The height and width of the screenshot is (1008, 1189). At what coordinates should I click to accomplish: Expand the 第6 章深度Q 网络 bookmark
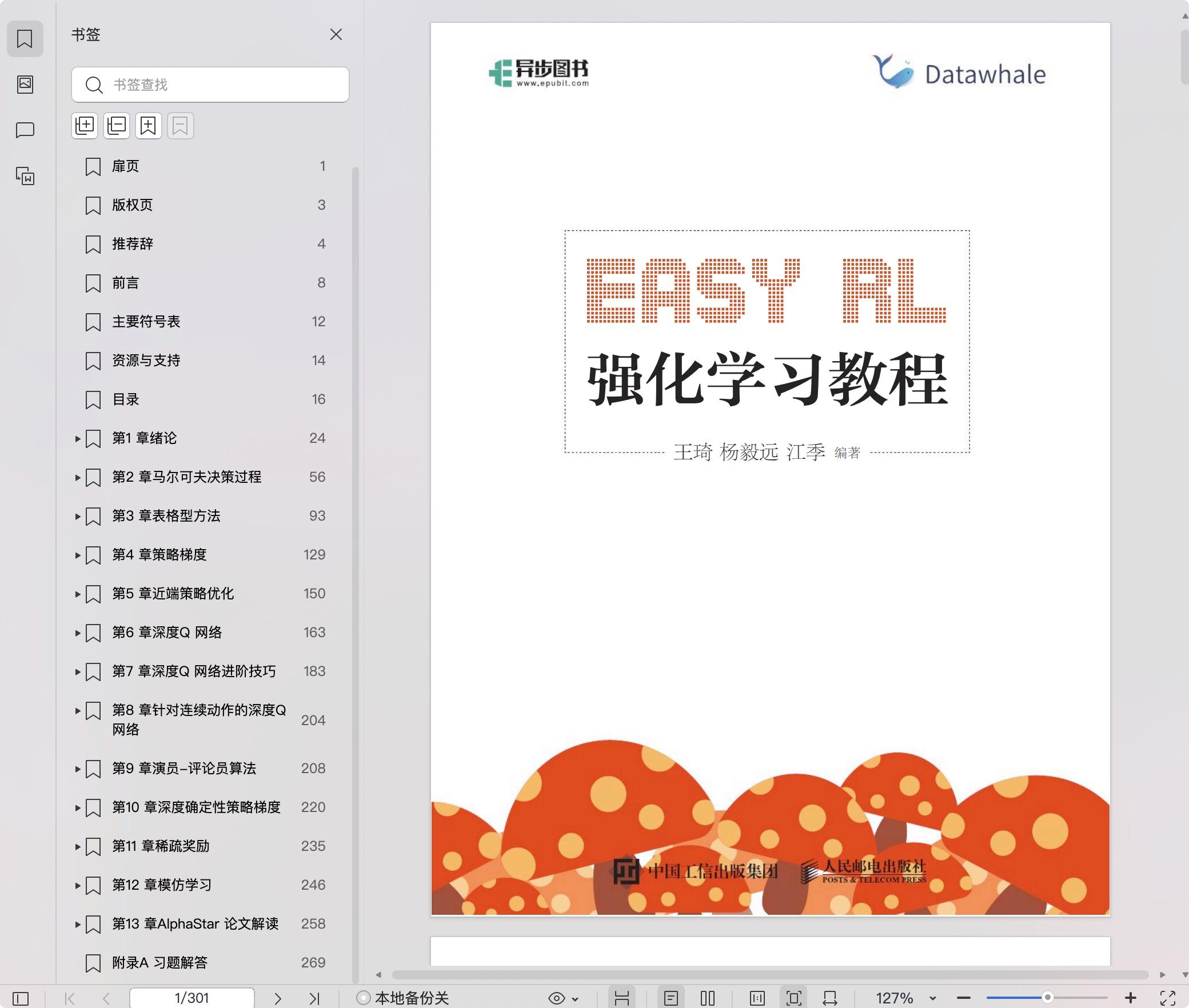point(78,633)
